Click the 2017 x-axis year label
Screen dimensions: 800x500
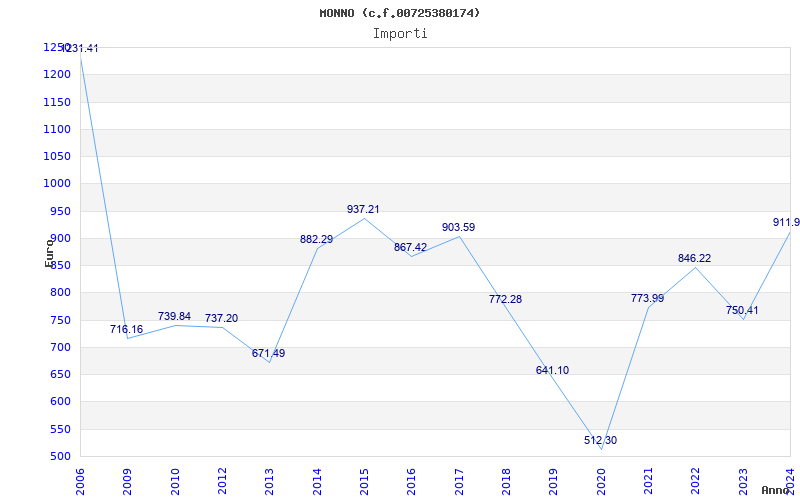click(x=459, y=481)
